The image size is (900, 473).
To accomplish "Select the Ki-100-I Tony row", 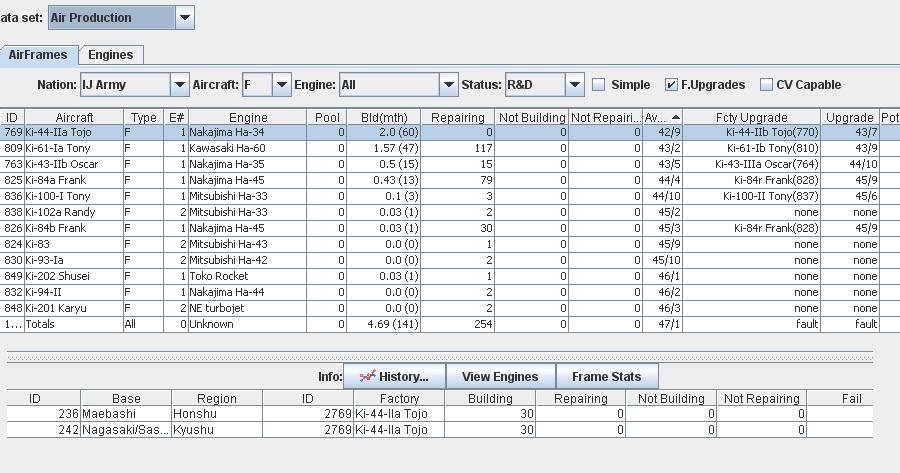I will tap(450, 196).
